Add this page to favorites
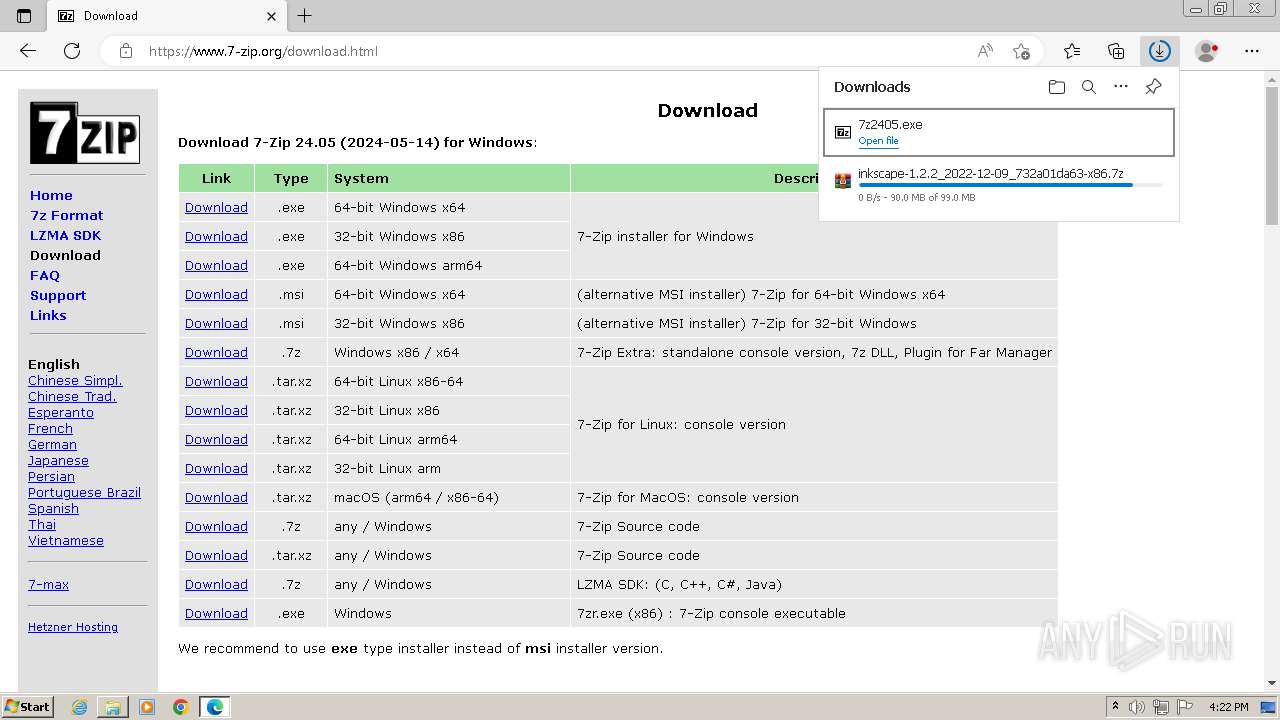Screen dimensions: 1280x720 [x=1021, y=51]
